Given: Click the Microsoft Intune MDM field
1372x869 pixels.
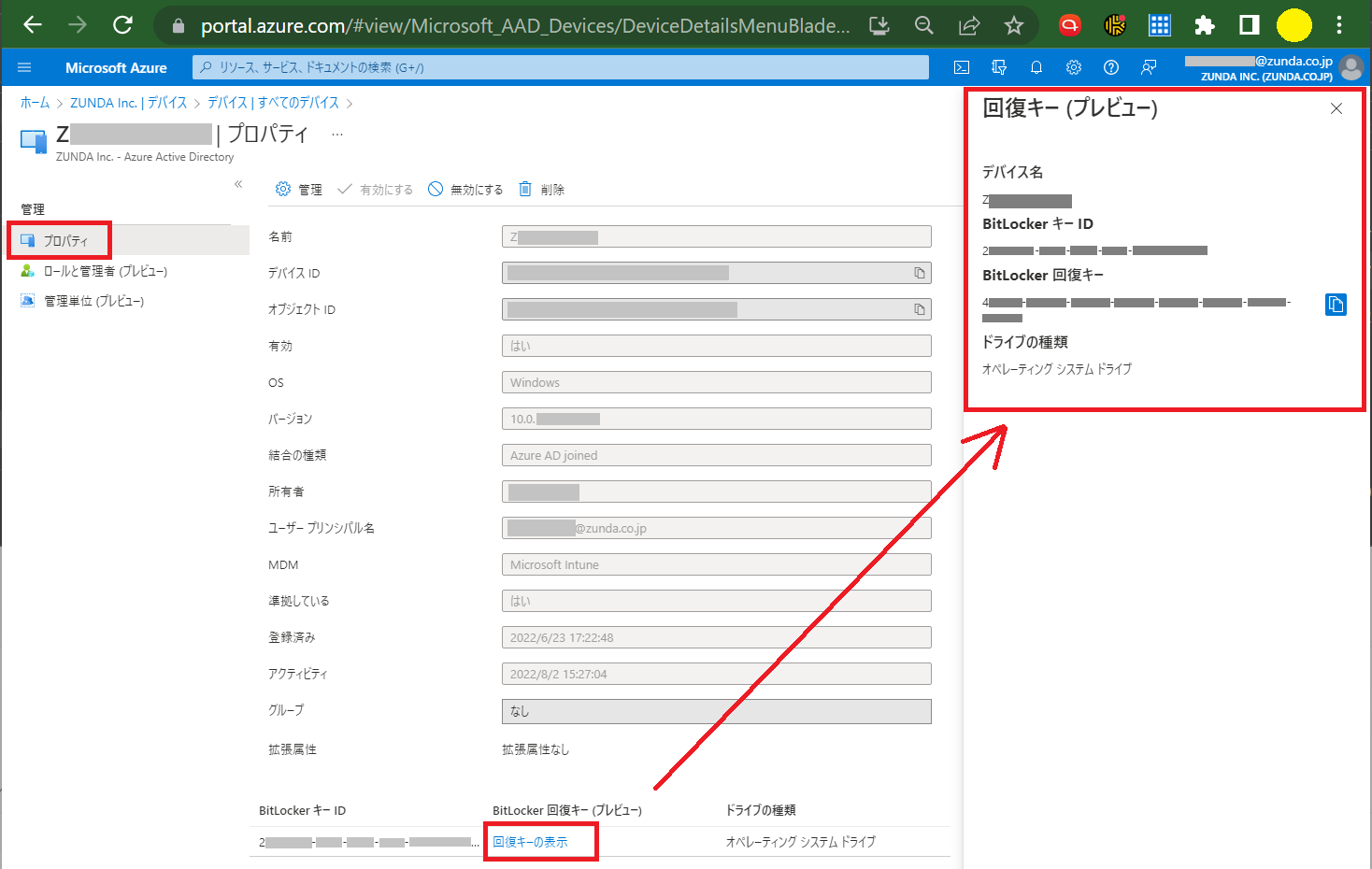Looking at the screenshot, I should click(x=717, y=564).
